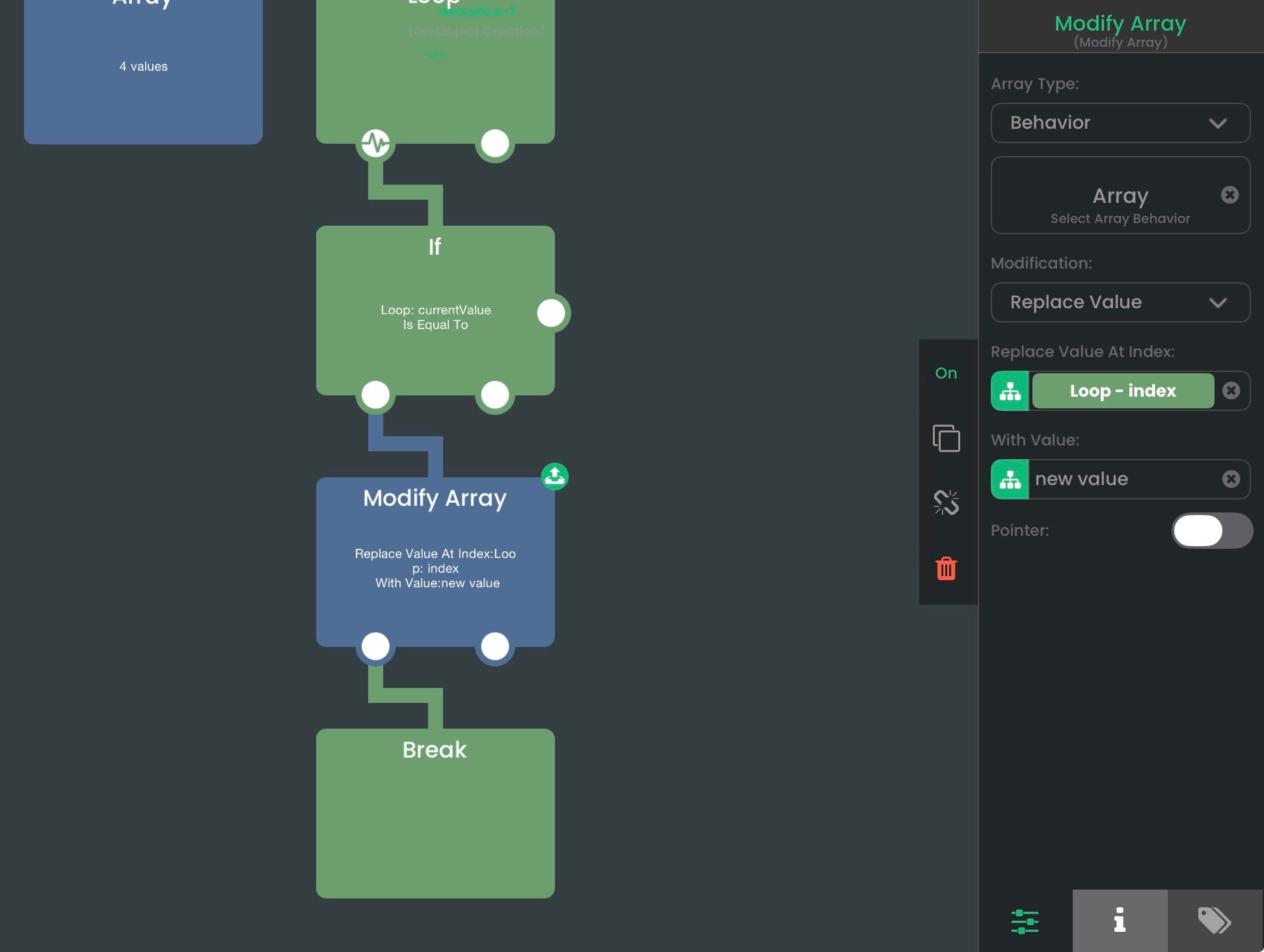Switch to the tags tab

[1215, 921]
